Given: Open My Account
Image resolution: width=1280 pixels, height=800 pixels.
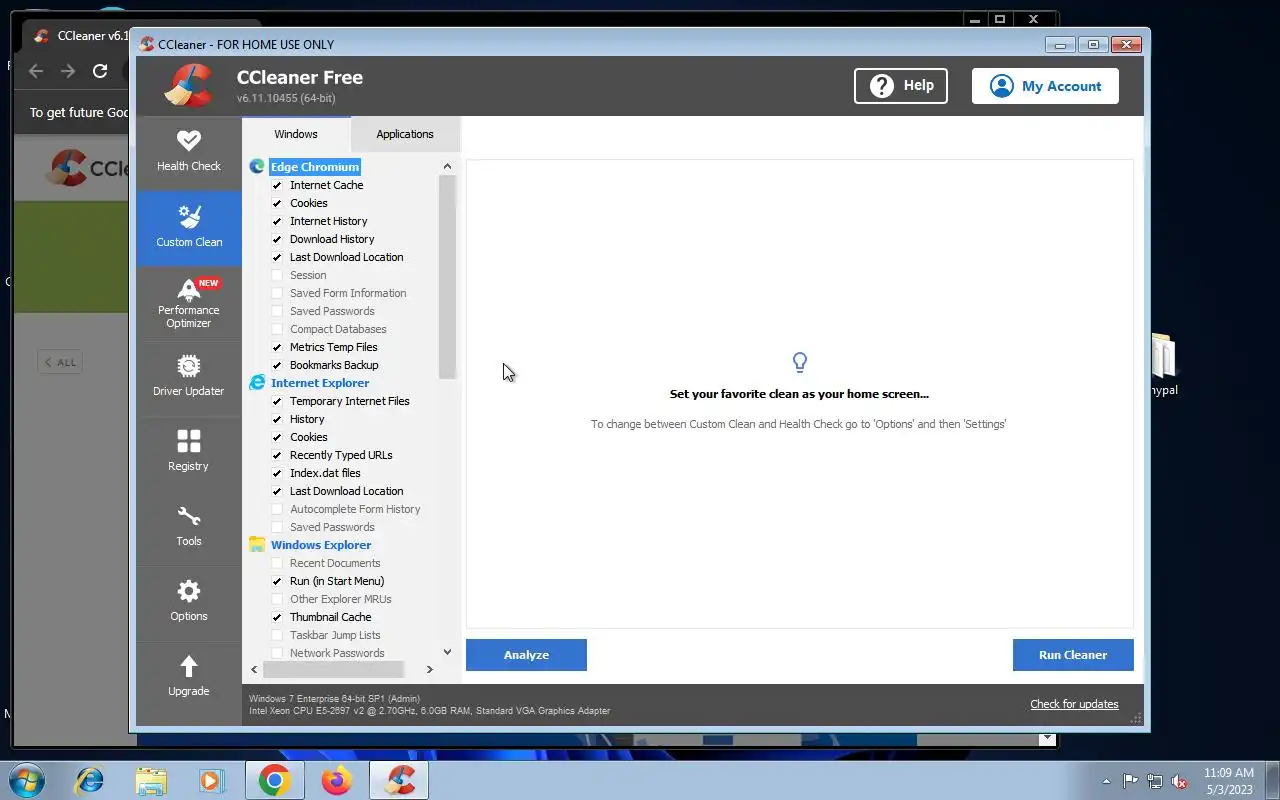Looking at the screenshot, I should [x=1045, y=86].
